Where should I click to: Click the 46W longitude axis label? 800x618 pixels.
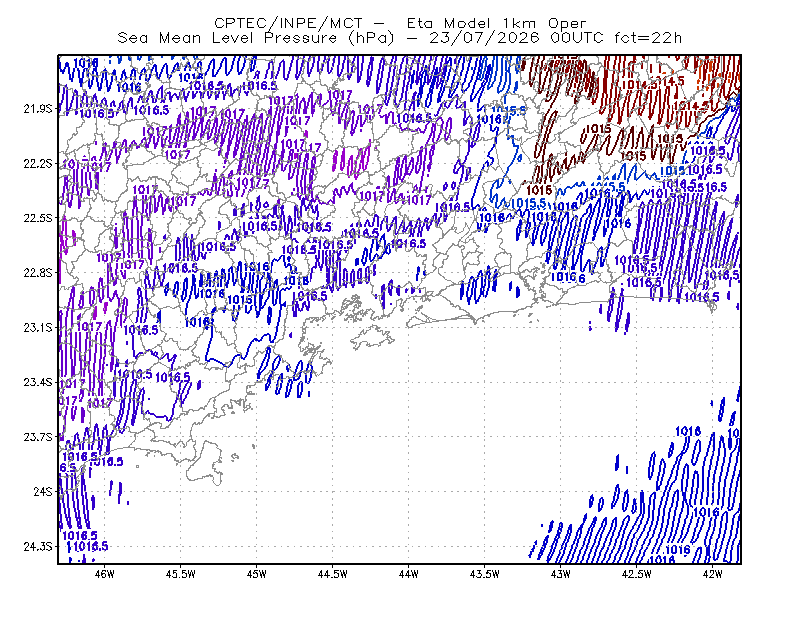[105, 574]
